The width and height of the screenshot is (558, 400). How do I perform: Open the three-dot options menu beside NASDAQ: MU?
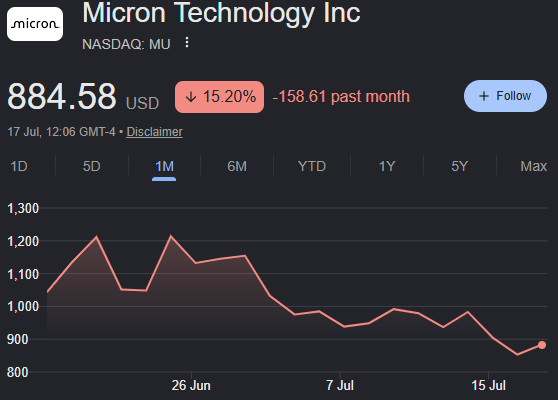coord(187,43)
